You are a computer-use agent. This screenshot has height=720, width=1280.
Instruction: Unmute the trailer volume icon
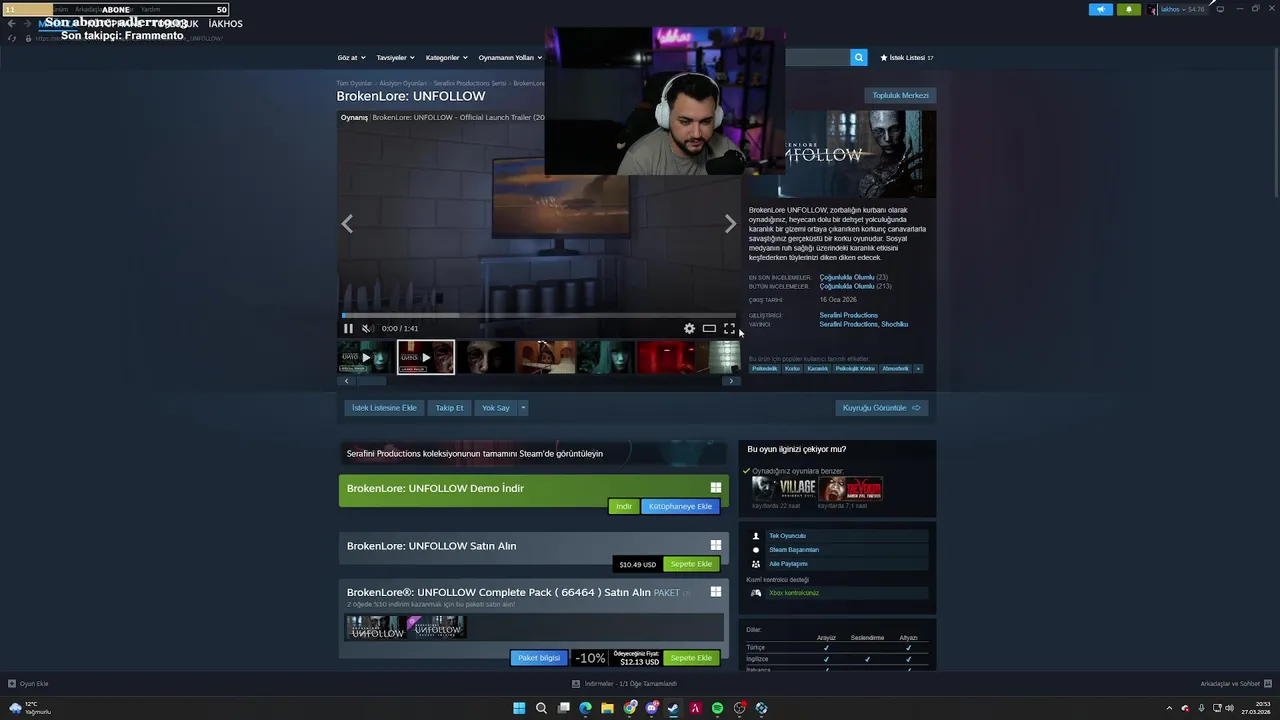pyautogui.click(x=367, y=328)
